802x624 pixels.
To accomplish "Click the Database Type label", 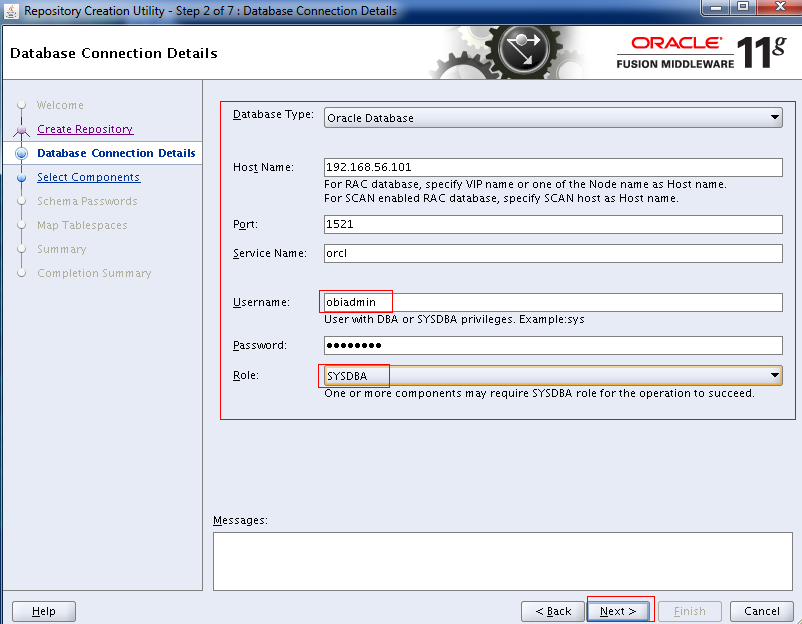I will 273,114.
